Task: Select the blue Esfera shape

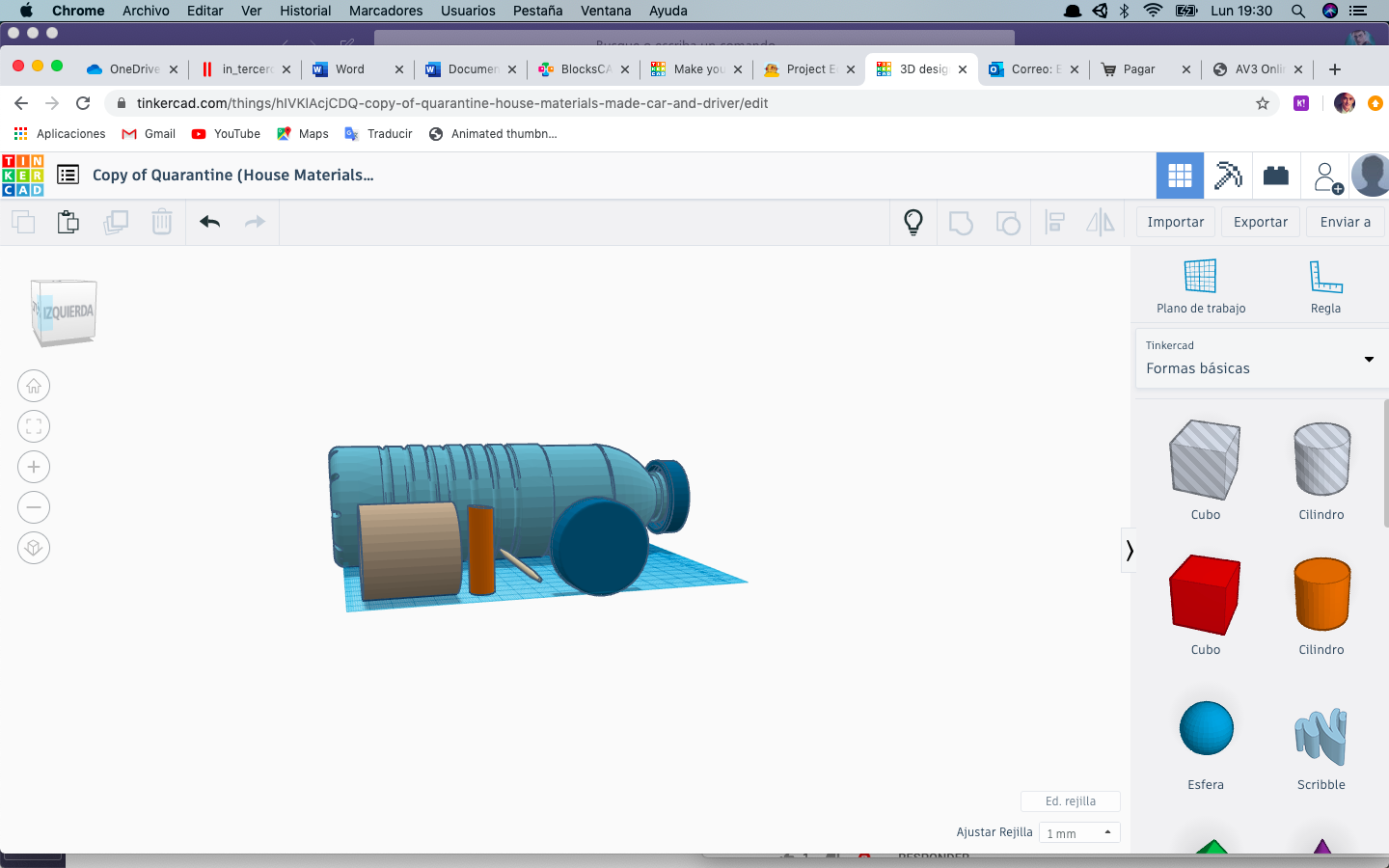Action: click(x=1206, y=728)
